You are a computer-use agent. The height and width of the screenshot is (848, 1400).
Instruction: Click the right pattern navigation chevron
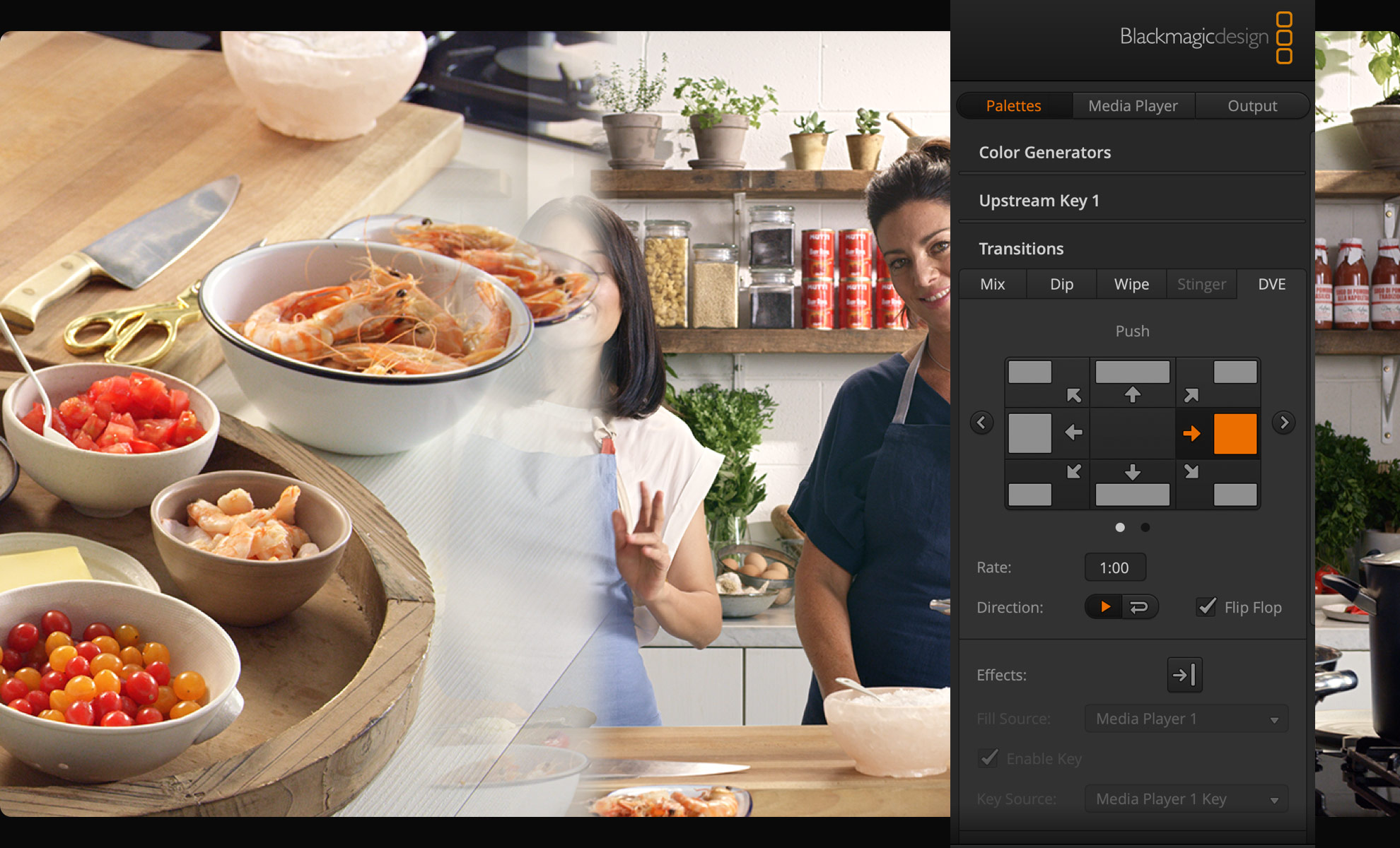click(1283, 422)
